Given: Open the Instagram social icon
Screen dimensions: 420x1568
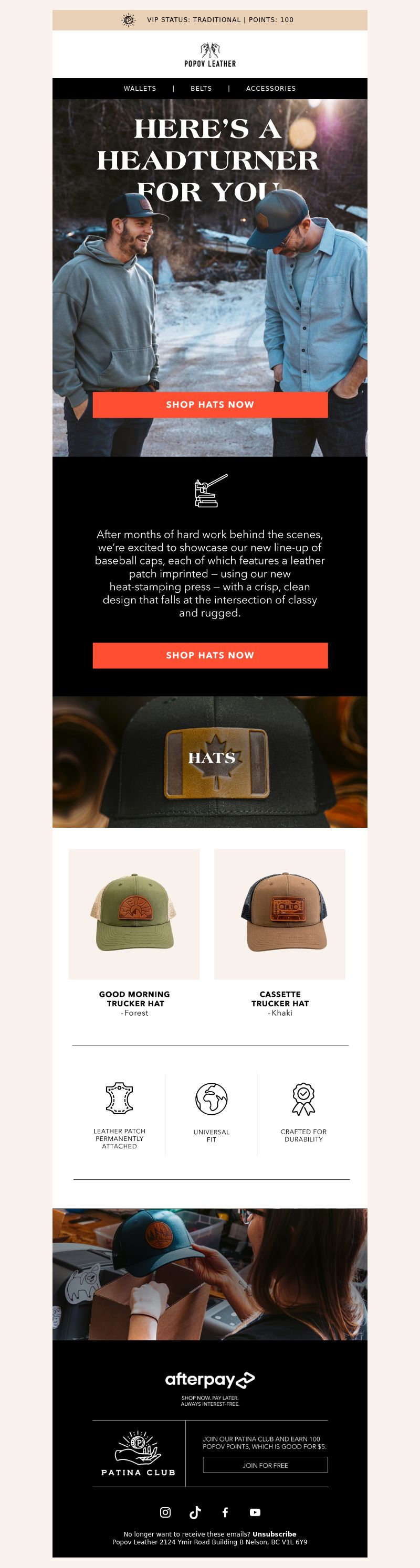Looking at the screenshot, I should [165, 1512].
